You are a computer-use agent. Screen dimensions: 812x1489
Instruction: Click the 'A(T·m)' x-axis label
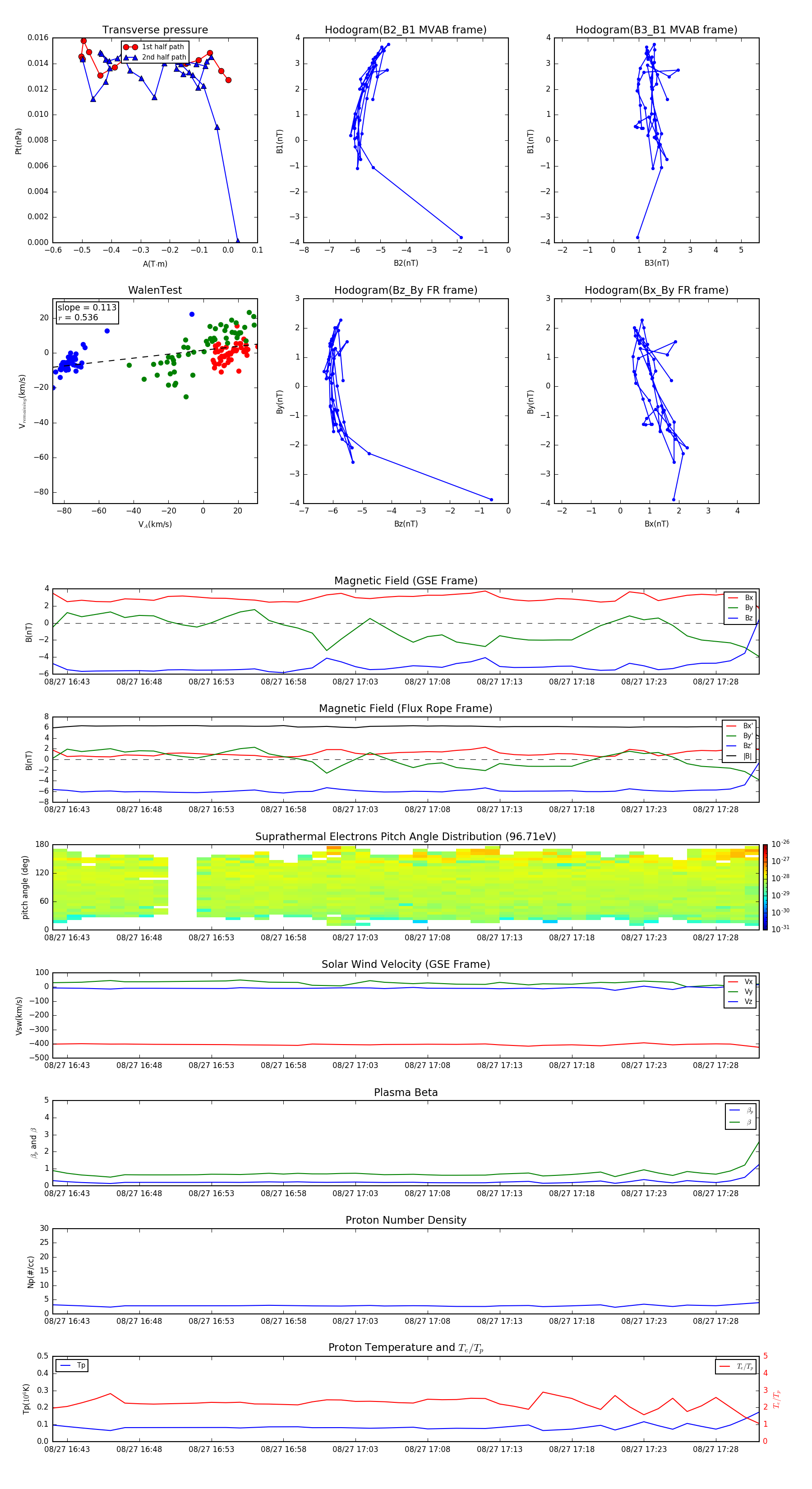pos(155,264)
